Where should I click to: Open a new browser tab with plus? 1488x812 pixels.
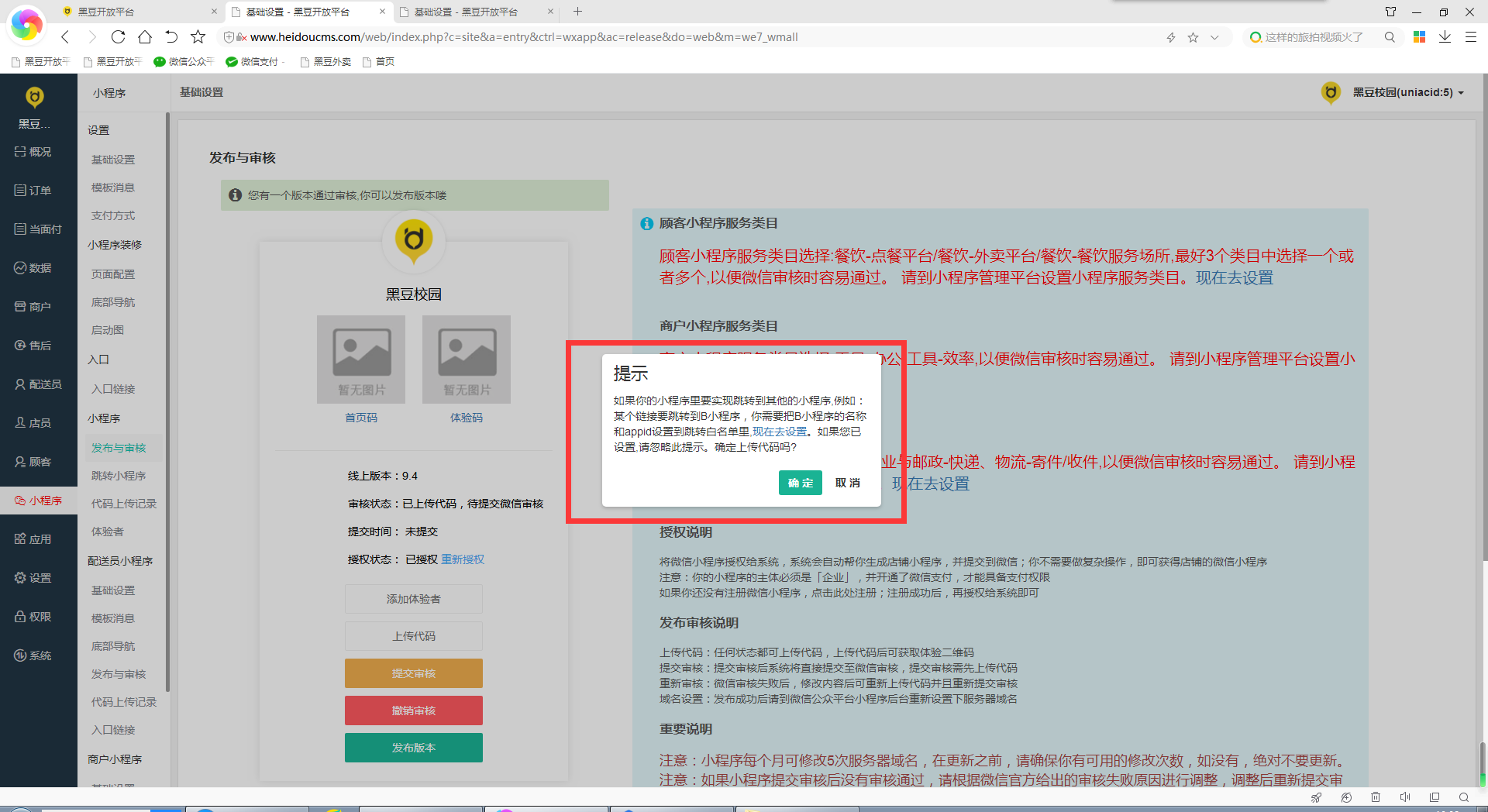577,12
